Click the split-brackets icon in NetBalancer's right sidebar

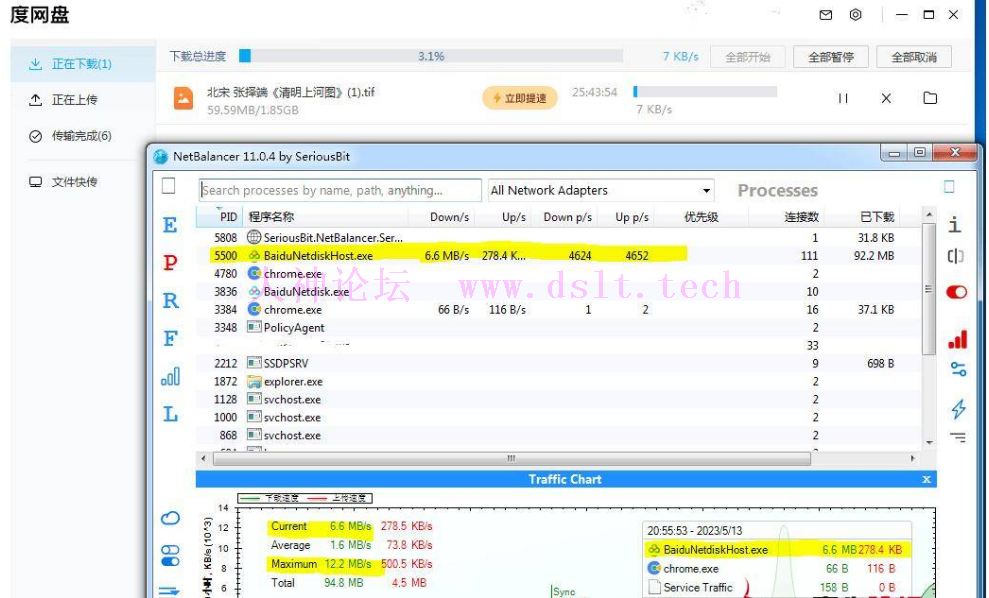956,256
